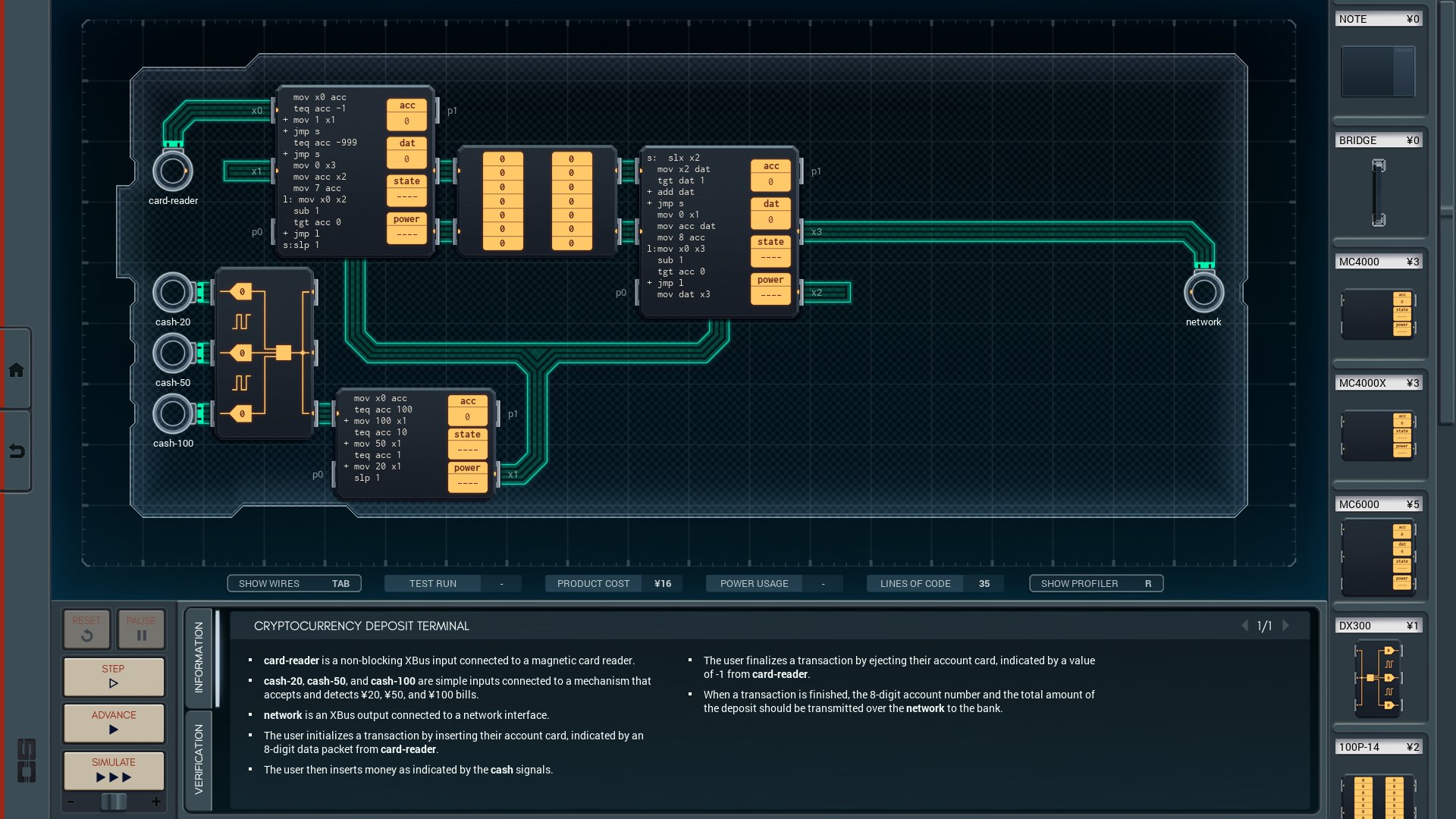Edit code line 'mov dat x3'
Screen dimensions: 1456x819
pos(683,294)
